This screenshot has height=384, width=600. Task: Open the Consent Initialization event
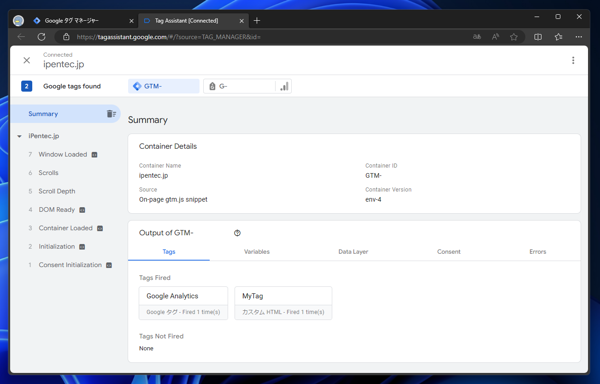coord(70,265)
